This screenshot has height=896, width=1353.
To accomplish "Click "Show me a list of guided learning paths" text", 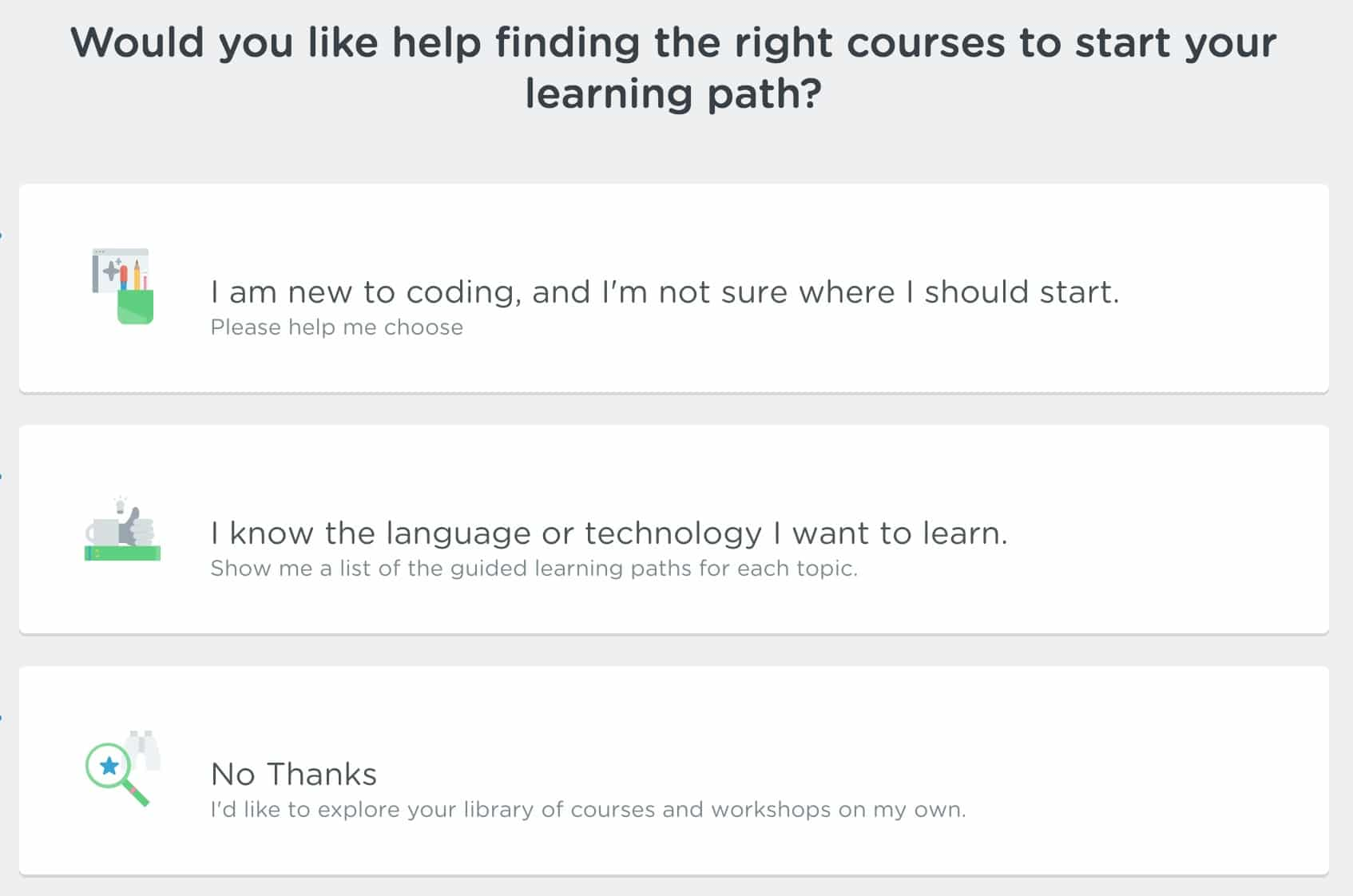I will point(534,569).
